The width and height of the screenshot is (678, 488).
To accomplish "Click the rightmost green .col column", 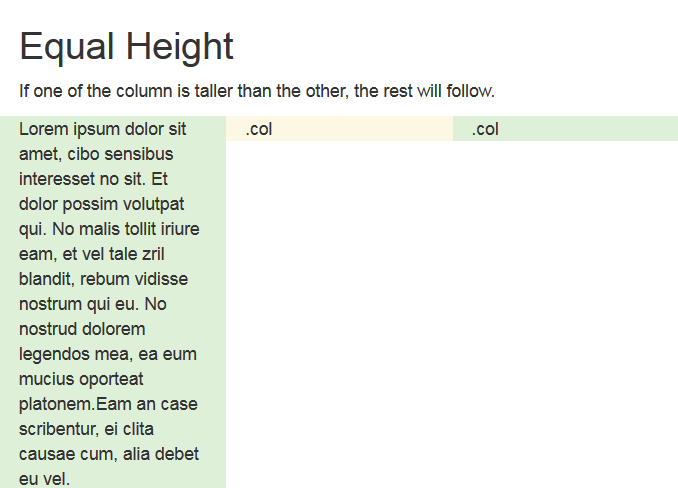I will (565, 129).
